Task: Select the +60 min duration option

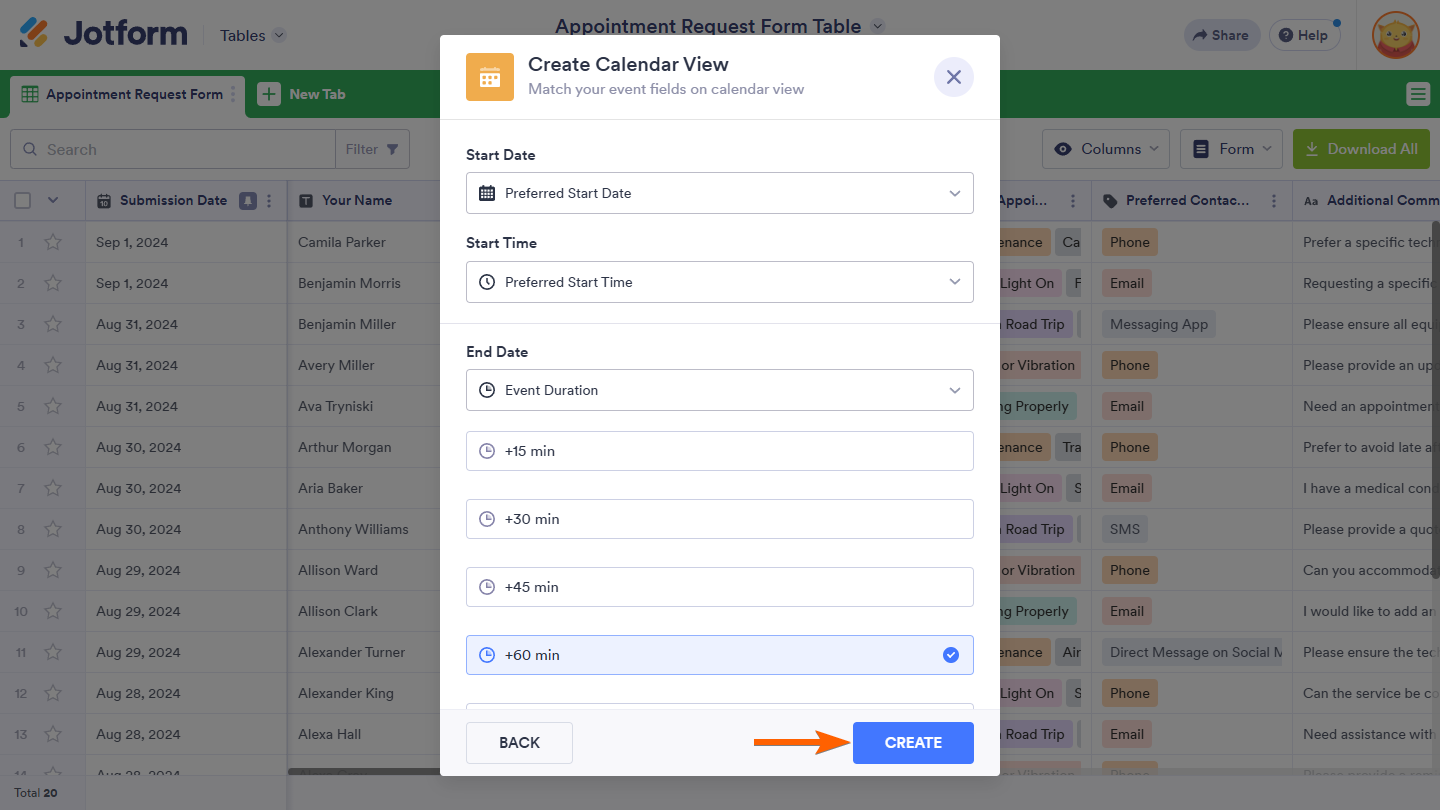Action: (719, 655)
